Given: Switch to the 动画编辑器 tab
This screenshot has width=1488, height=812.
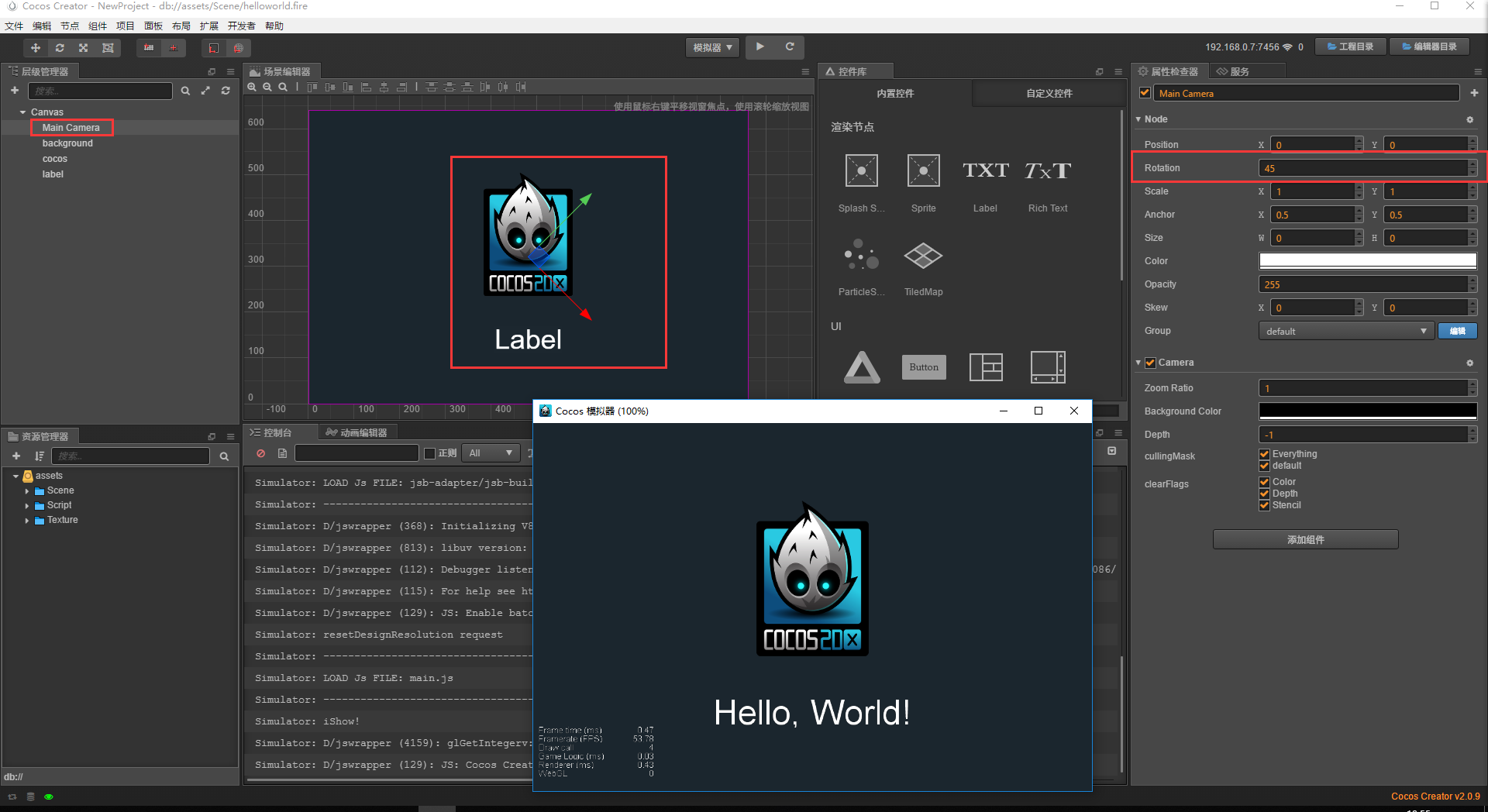Looking at the screenshot, I should coord(356,432).
